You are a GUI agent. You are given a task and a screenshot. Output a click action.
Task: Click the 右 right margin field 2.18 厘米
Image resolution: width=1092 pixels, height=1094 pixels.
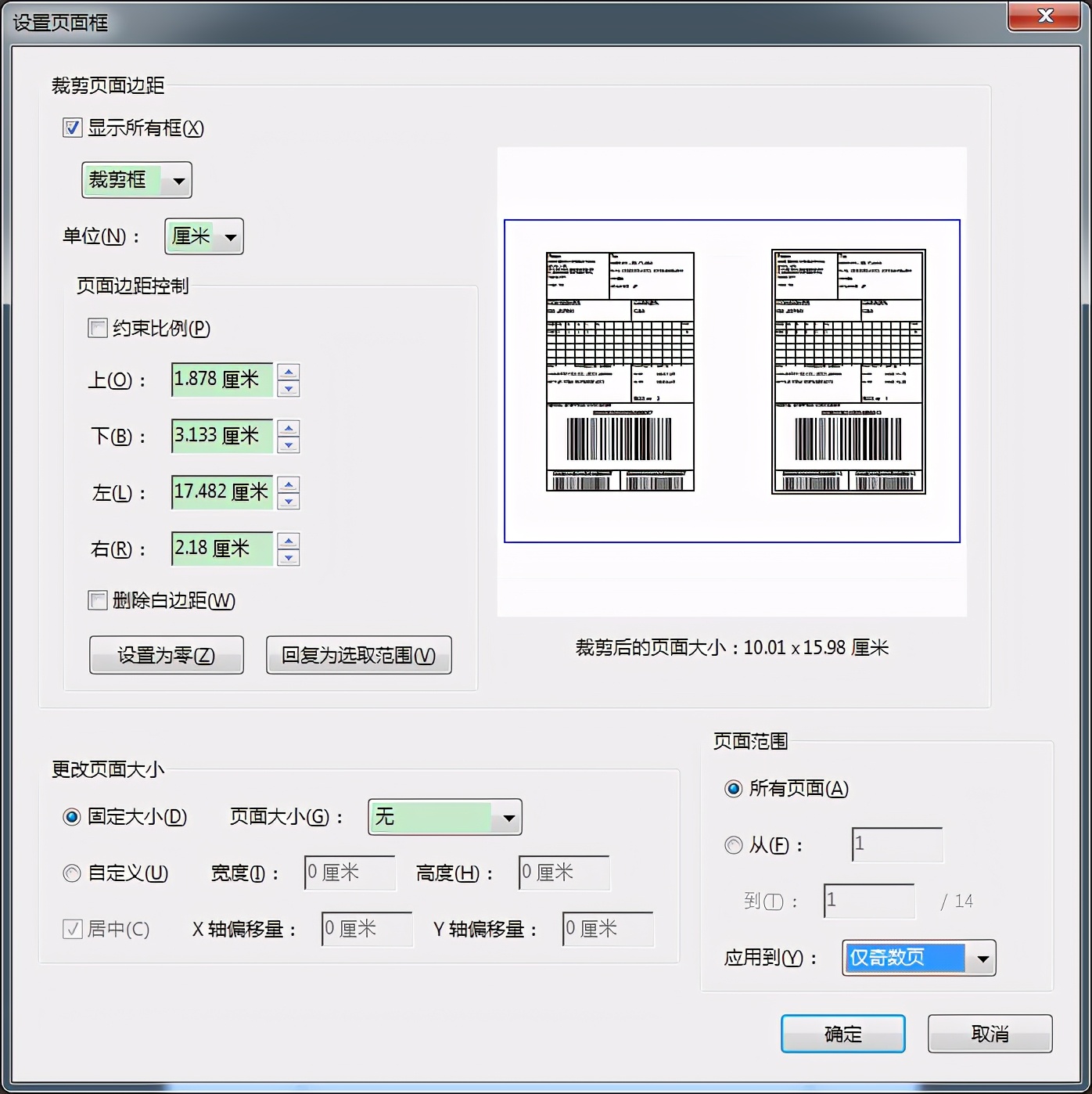[222, 549]
